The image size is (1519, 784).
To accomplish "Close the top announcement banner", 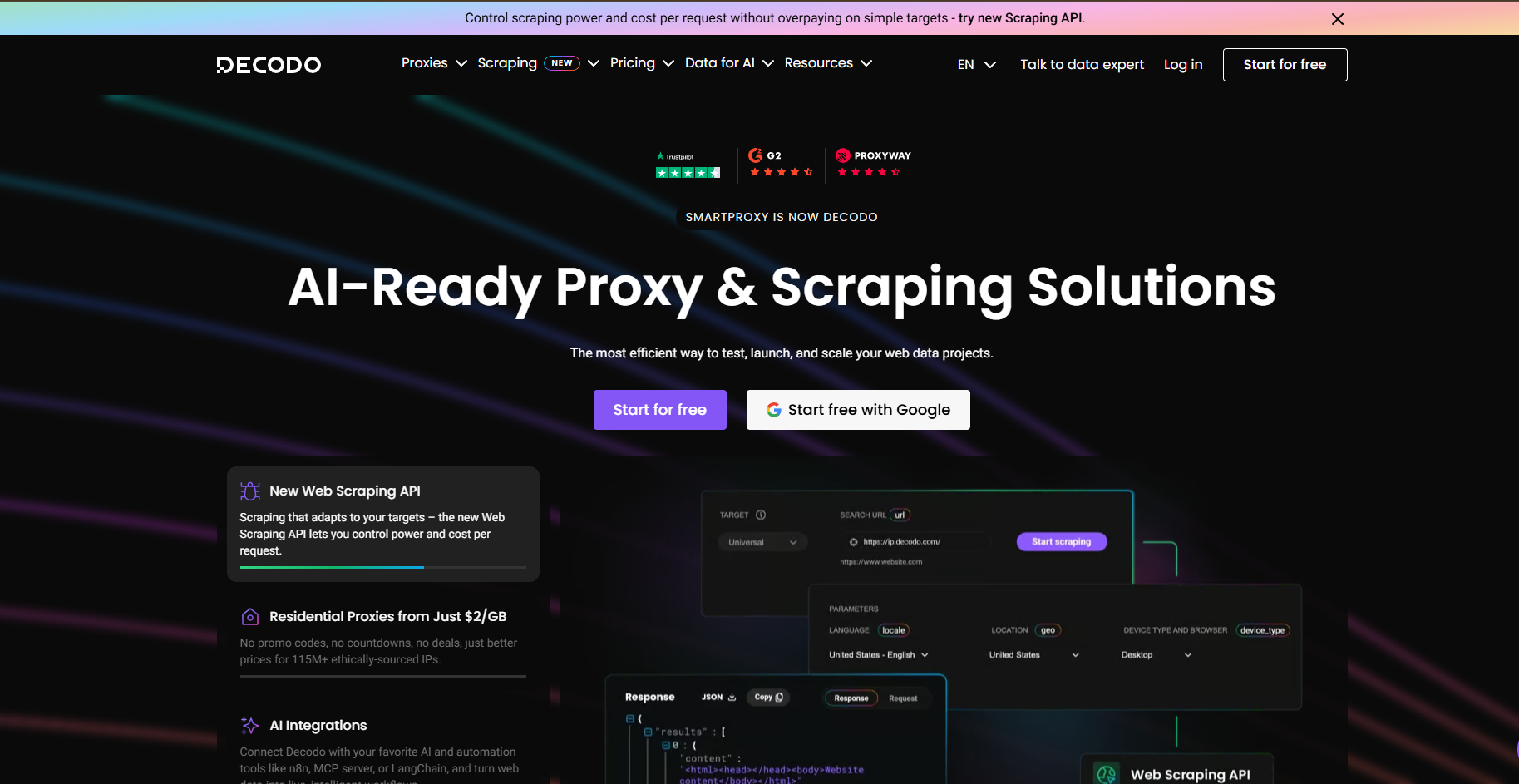I will [x=1337, y=19].
